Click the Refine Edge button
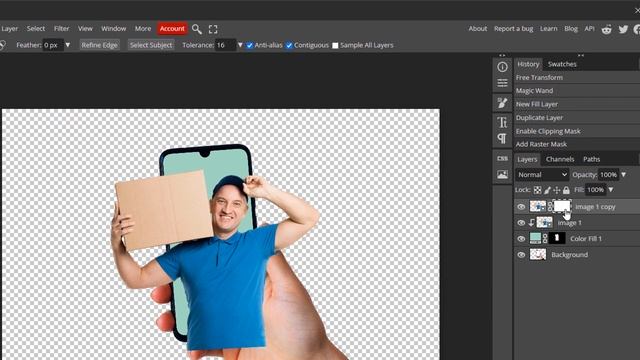 pos(99,45)
